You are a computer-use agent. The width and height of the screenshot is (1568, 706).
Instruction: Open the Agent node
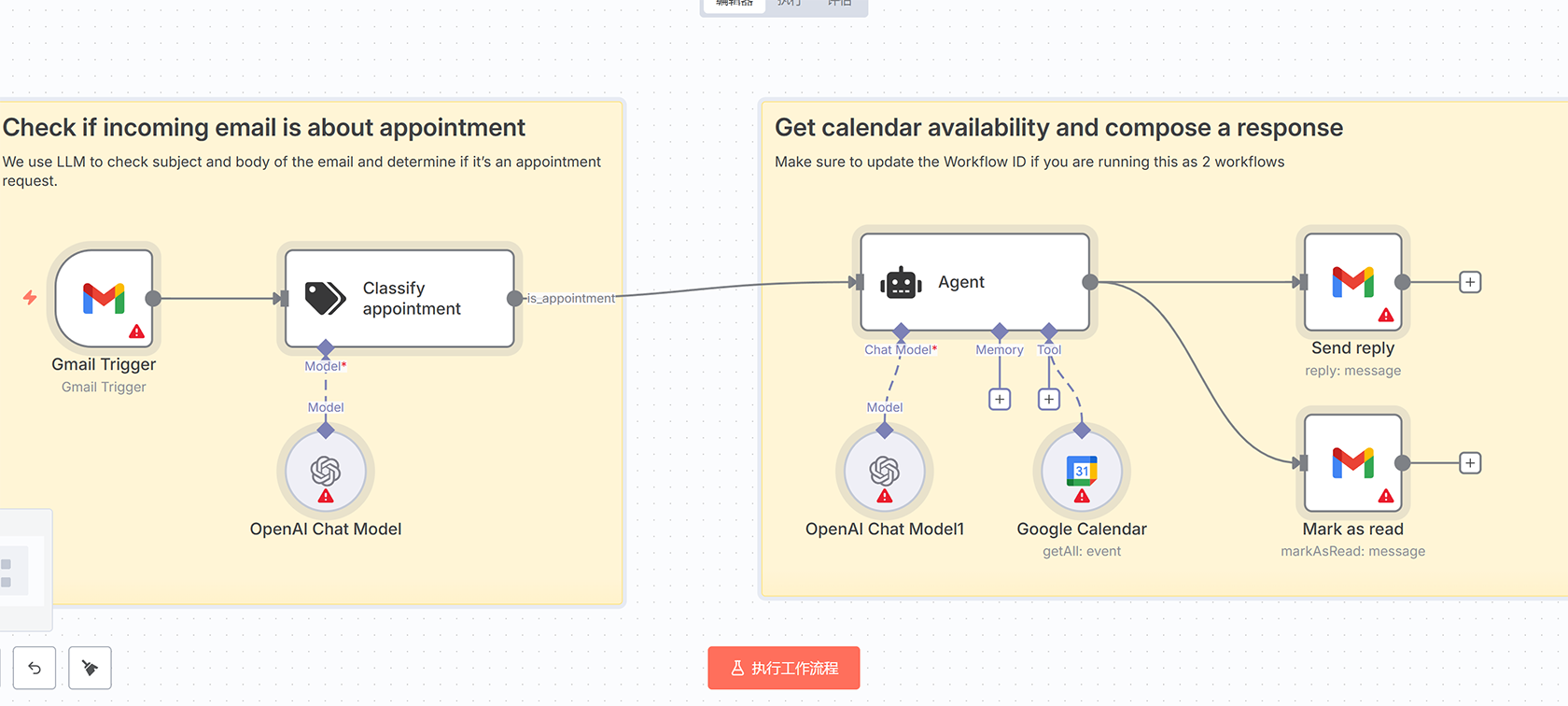tap(974, 282)
